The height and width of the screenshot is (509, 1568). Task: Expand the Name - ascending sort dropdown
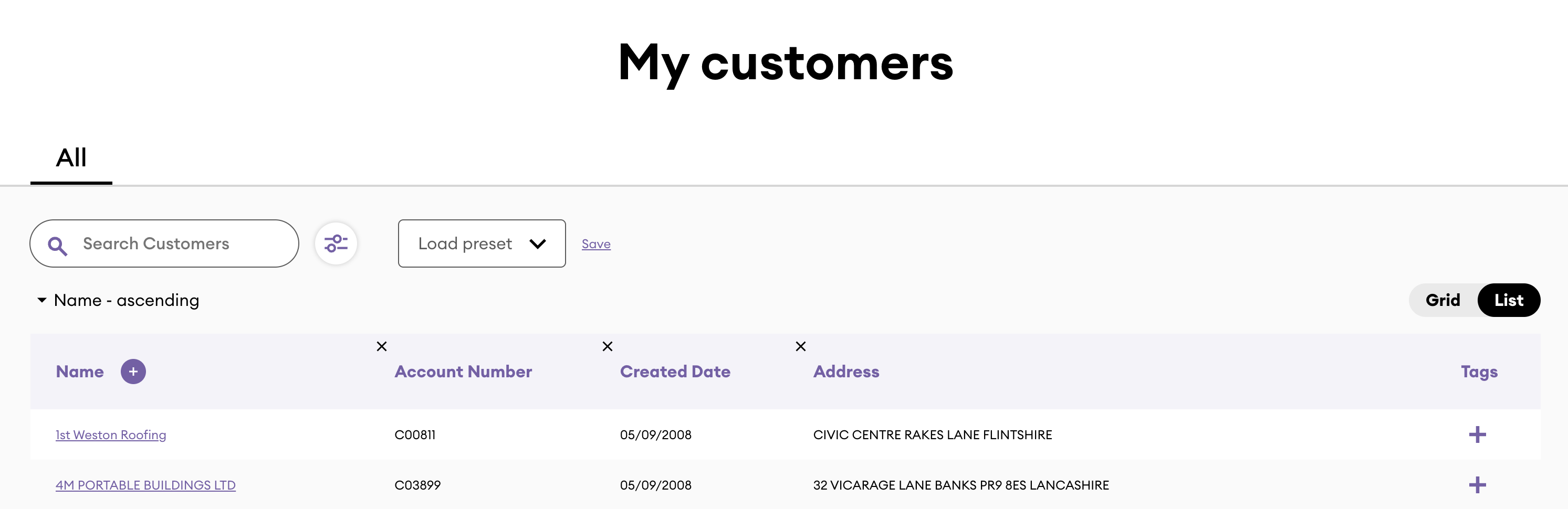119,300
